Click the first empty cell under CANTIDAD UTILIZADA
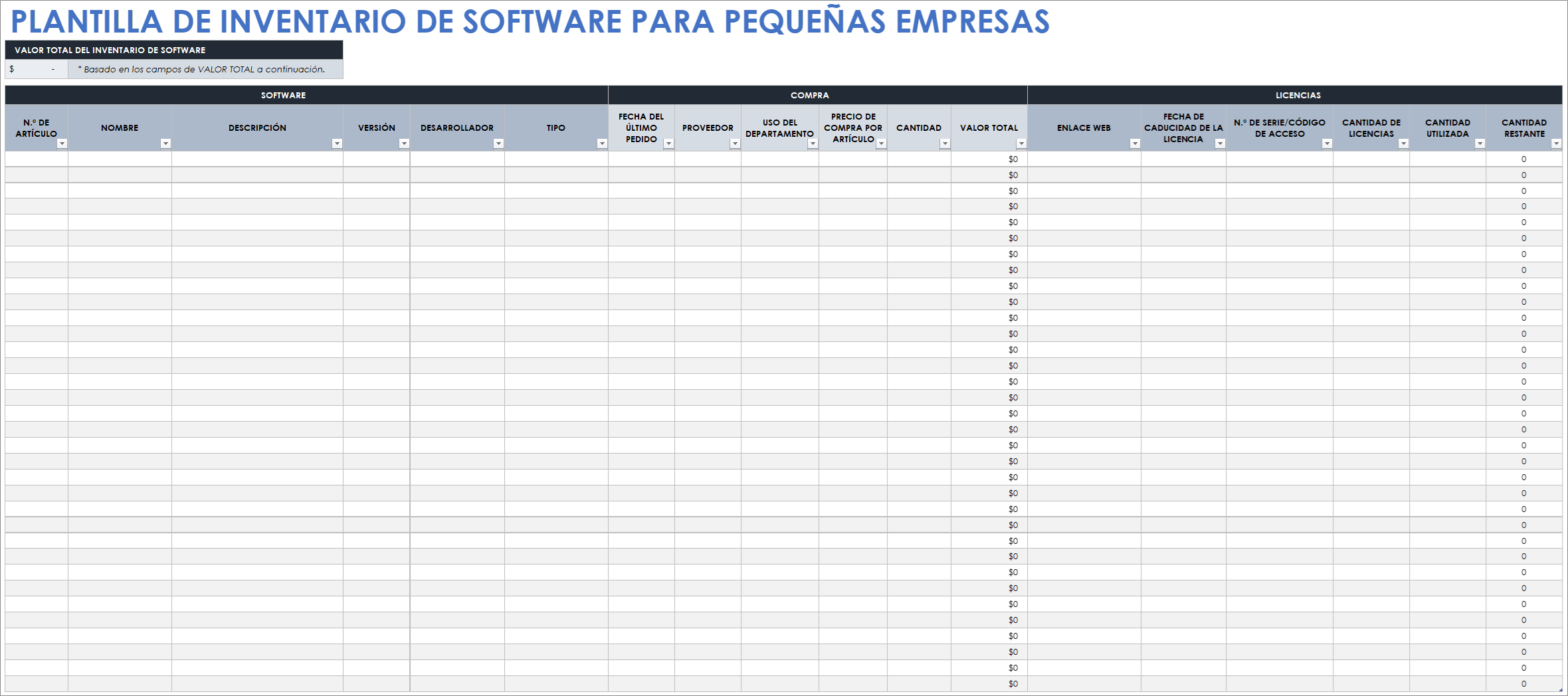The width and height of the screenshot is (1568, 696). (1448, 159)
